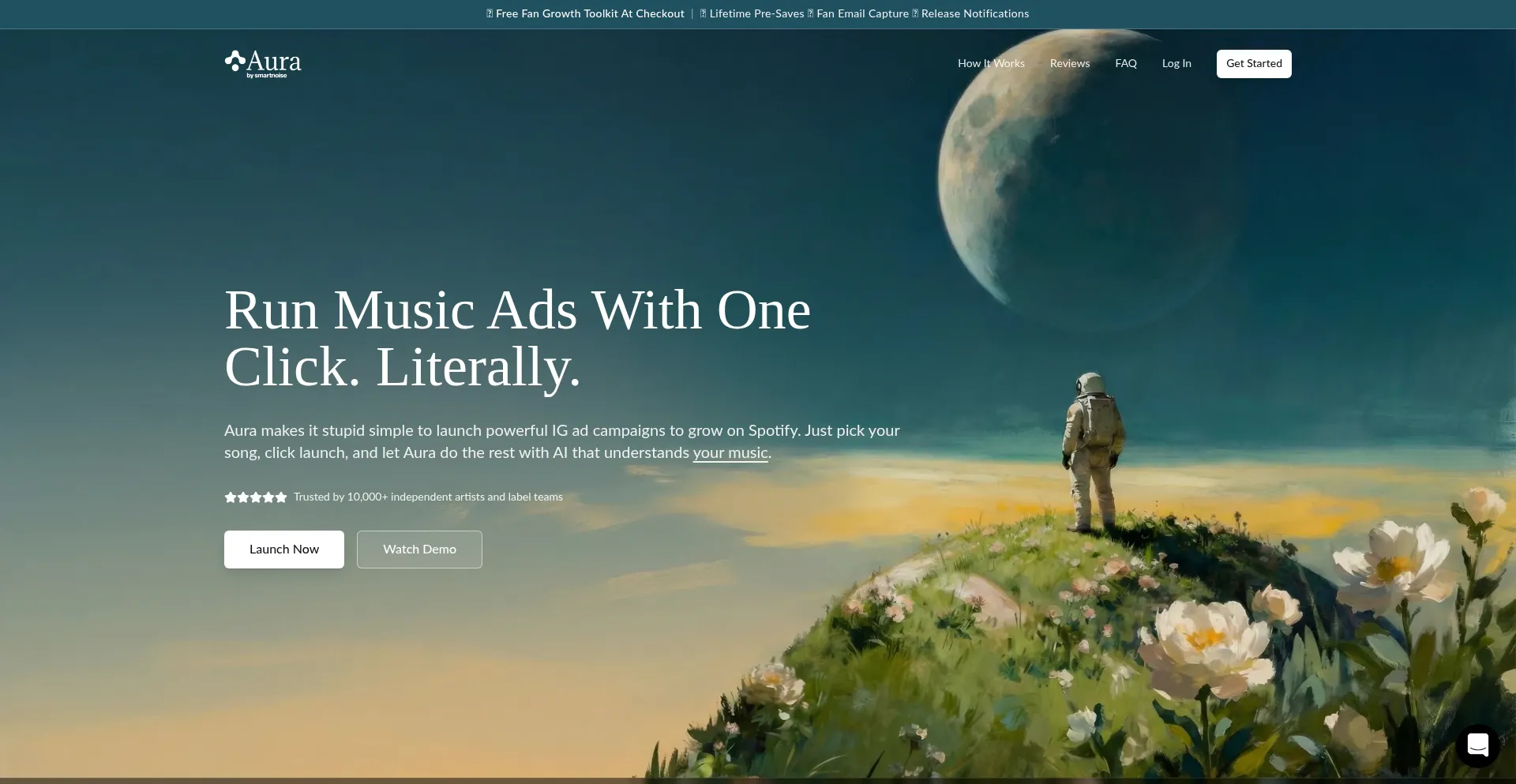Open the chat widget bubble

1477,745
